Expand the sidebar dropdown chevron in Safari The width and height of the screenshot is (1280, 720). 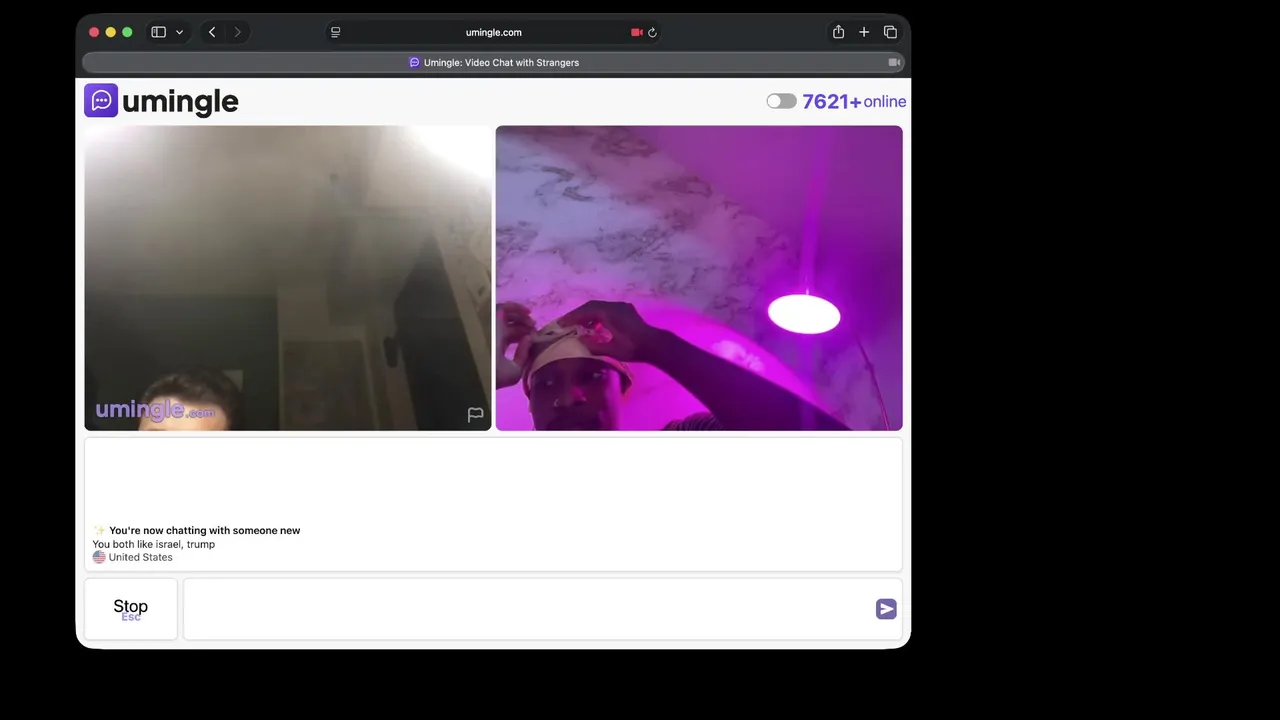click(x=180, y=32)
